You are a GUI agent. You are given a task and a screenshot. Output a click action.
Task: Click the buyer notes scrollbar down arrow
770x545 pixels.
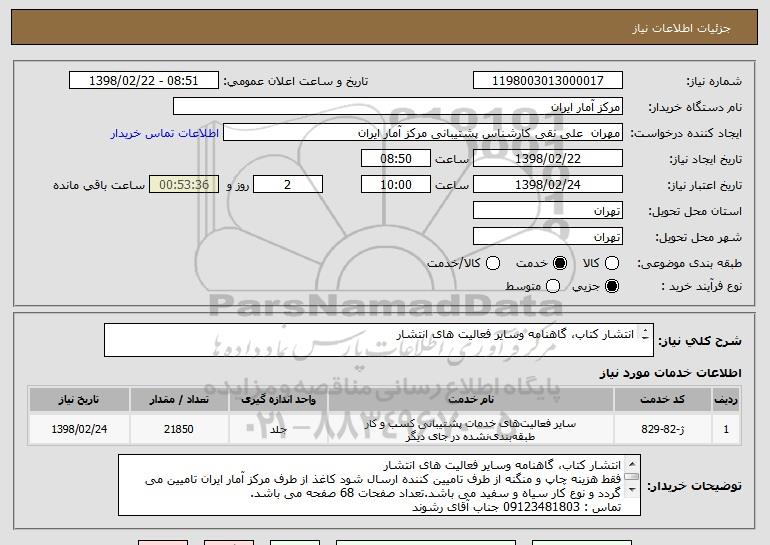coord(632,490)
